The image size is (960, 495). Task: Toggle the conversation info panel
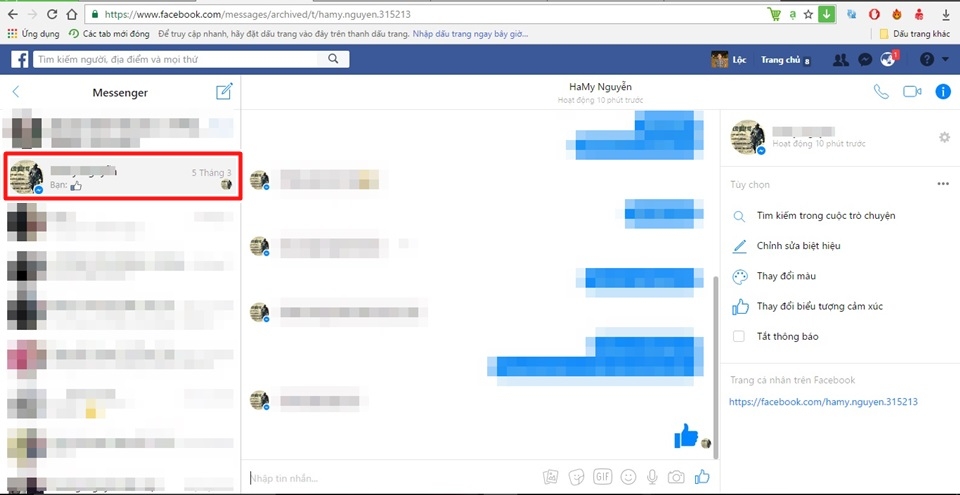943,92
